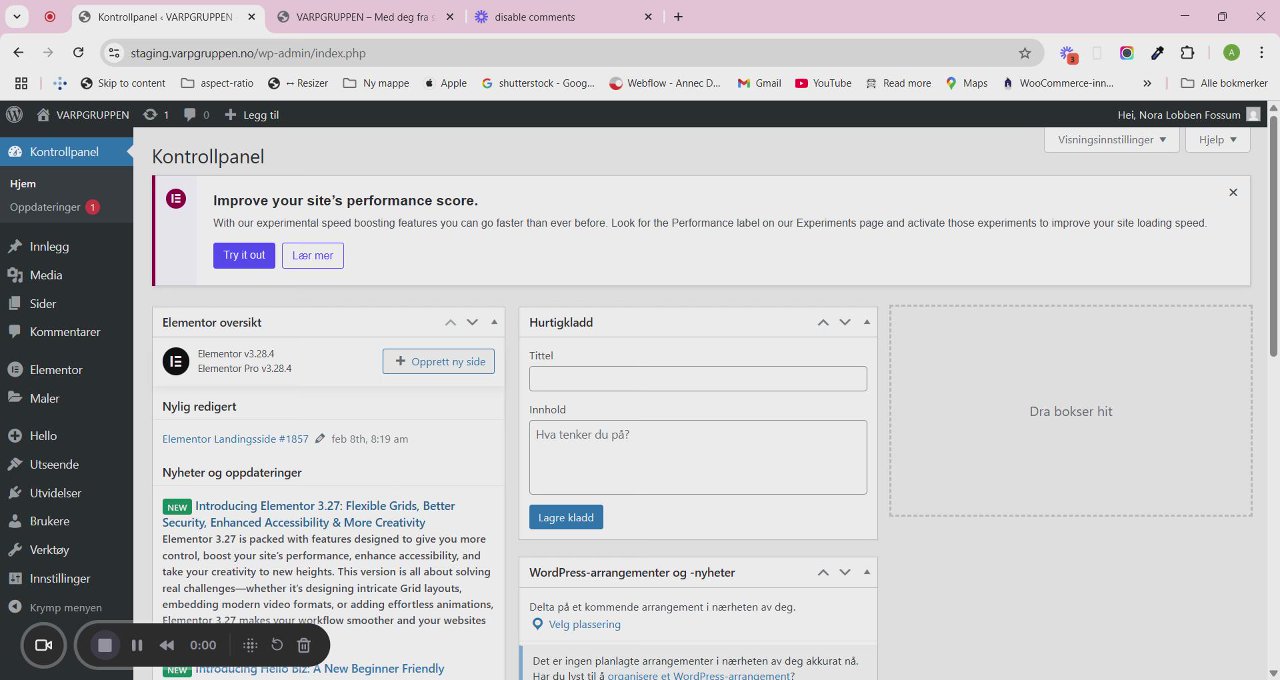Screen dimensions: 1280x680
Task: Open the browser extensions puzzle icon
Action: coord(1187,53)
